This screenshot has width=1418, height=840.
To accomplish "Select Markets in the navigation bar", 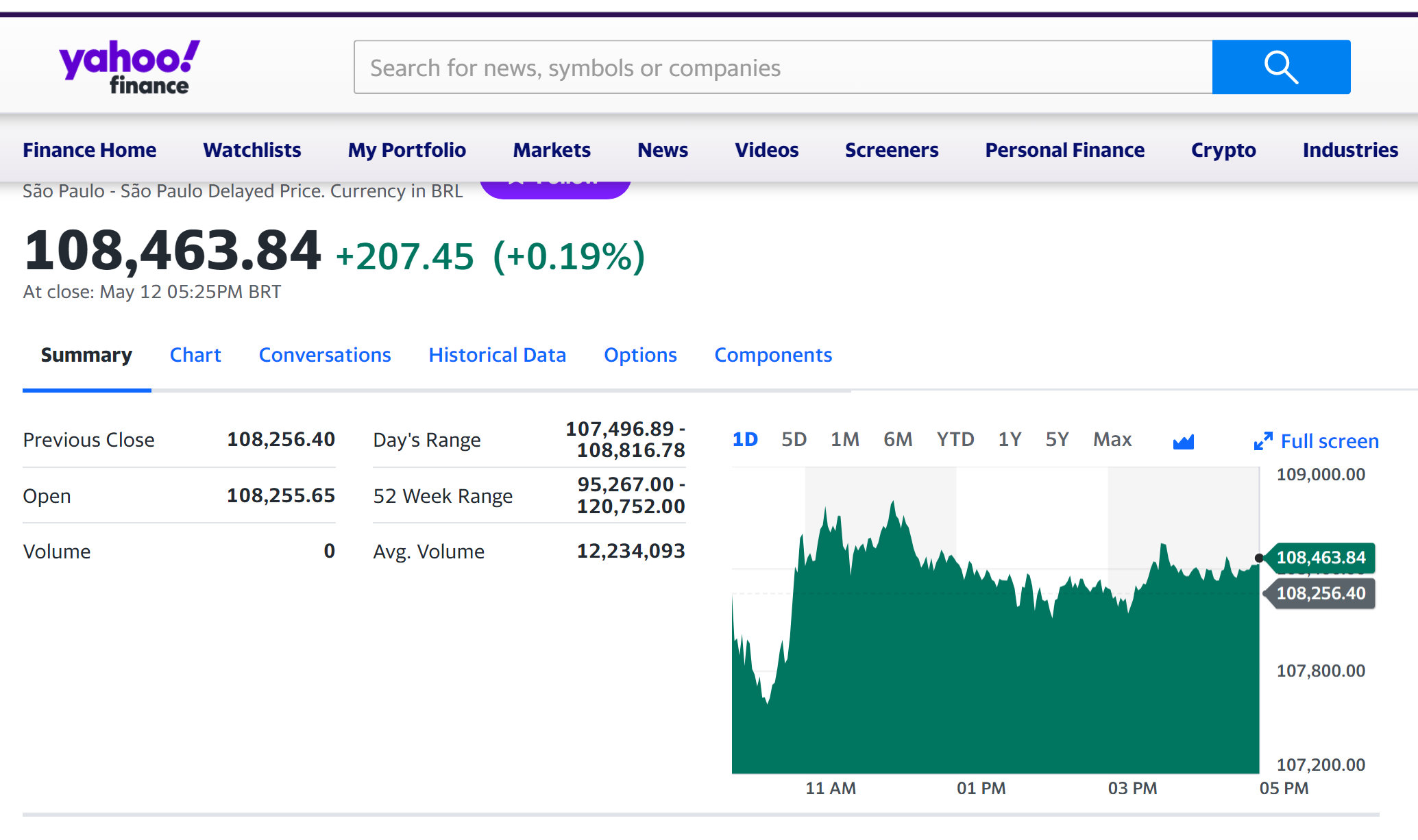I will (552, 150).
